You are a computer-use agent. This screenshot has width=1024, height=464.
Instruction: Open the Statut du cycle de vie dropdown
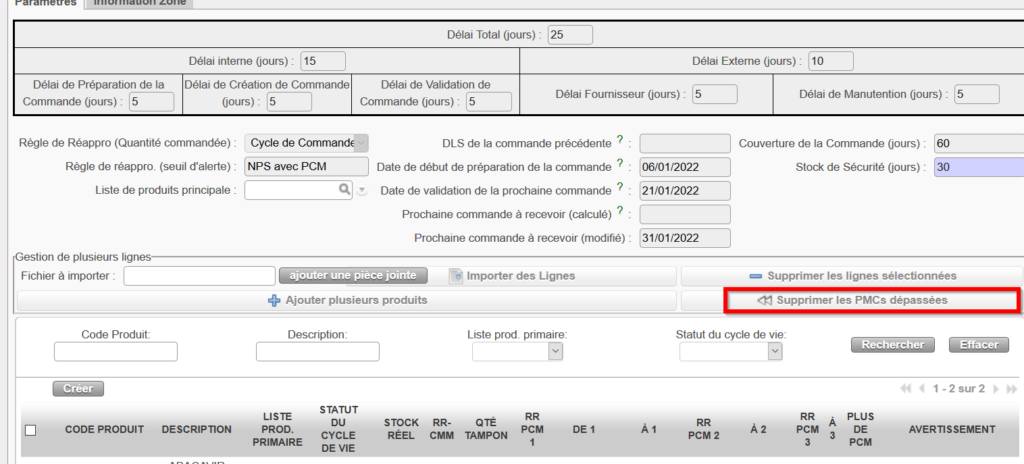coord(731,352)
